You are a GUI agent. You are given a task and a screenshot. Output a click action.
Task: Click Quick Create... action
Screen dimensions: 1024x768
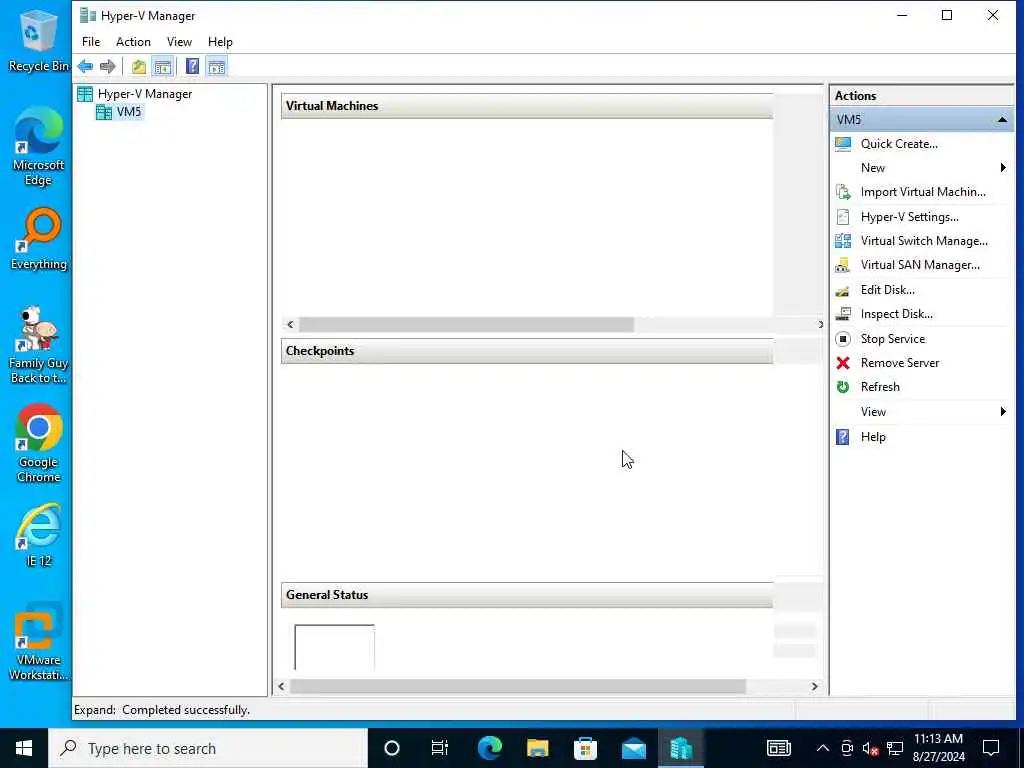(899, 144)
